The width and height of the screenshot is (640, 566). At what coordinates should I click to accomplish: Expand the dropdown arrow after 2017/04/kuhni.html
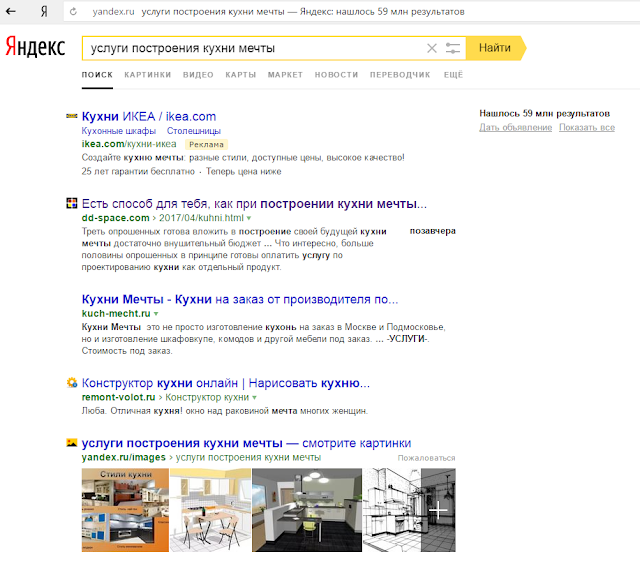pos(249,218)
